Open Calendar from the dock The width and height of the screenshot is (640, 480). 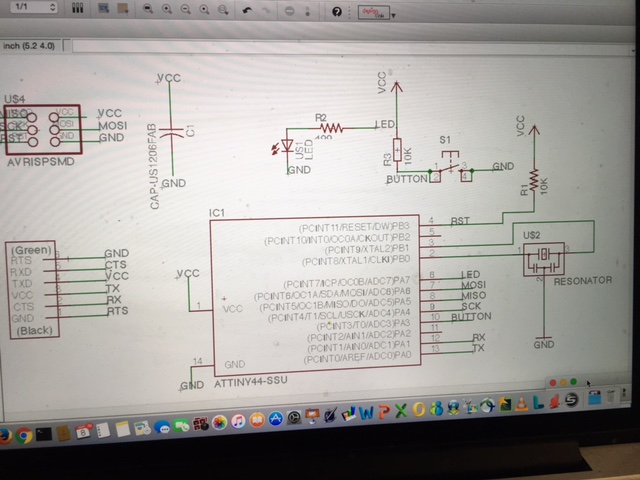[x=83, y=431]
